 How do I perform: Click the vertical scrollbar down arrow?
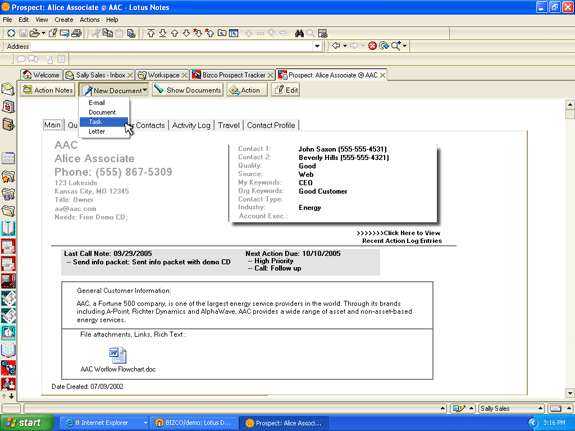(569, 393)
